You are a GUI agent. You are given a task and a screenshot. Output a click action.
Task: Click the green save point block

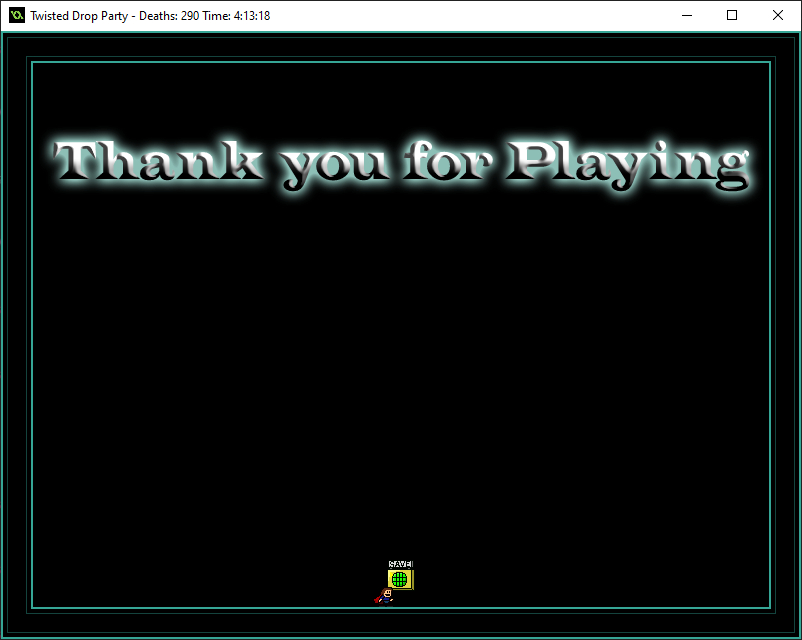click(x=399, y=579)
